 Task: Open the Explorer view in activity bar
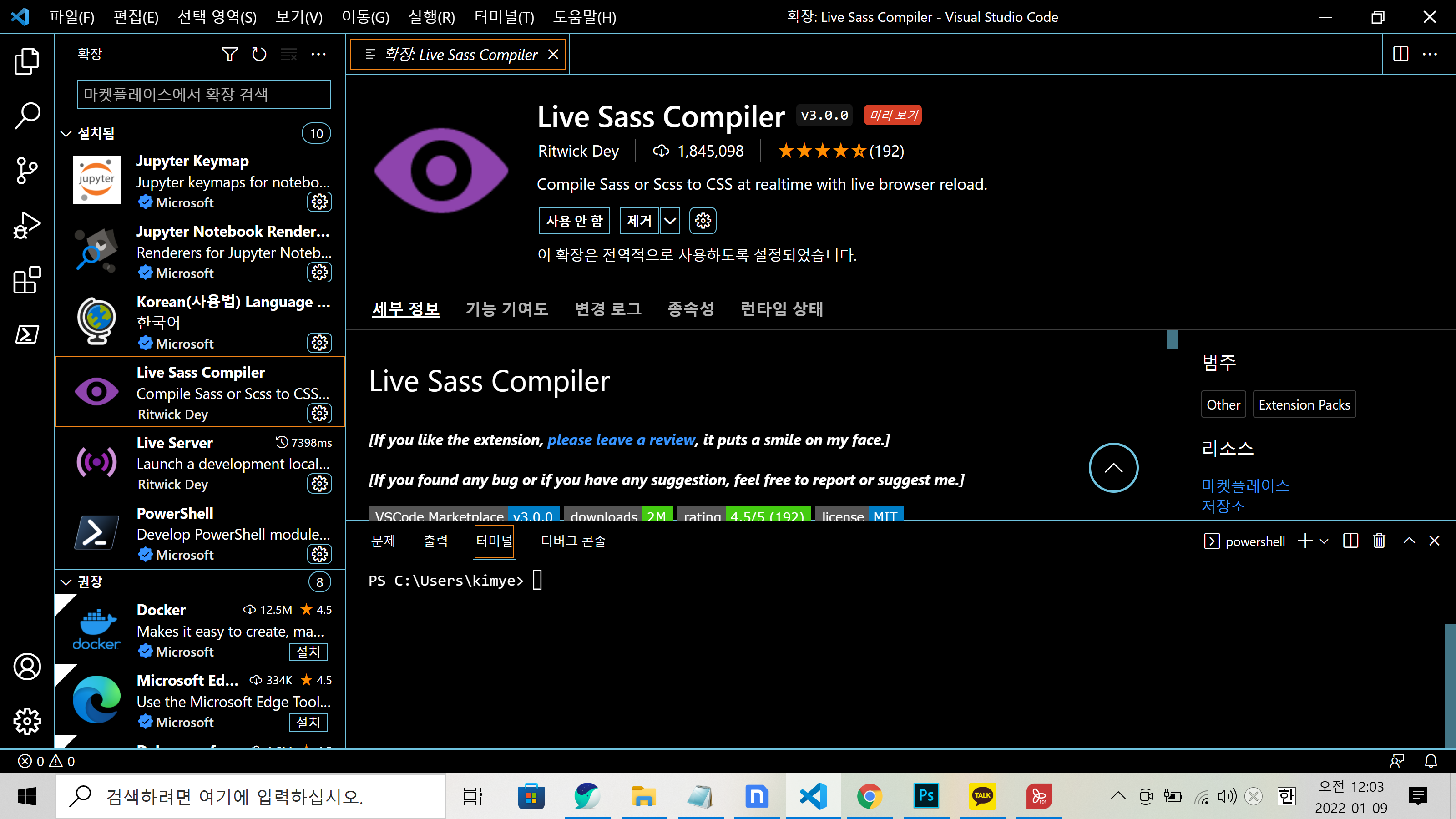tap(26, 61)
